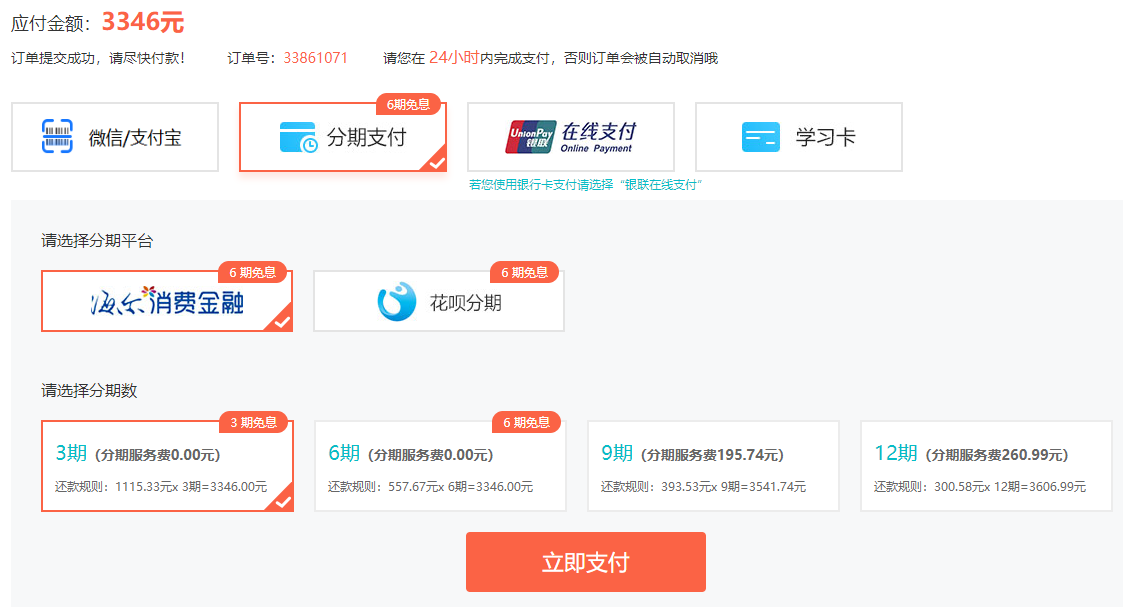Select the 9期 installment plan
This screenshot has height=607, width=1123.
pos(713,466)
